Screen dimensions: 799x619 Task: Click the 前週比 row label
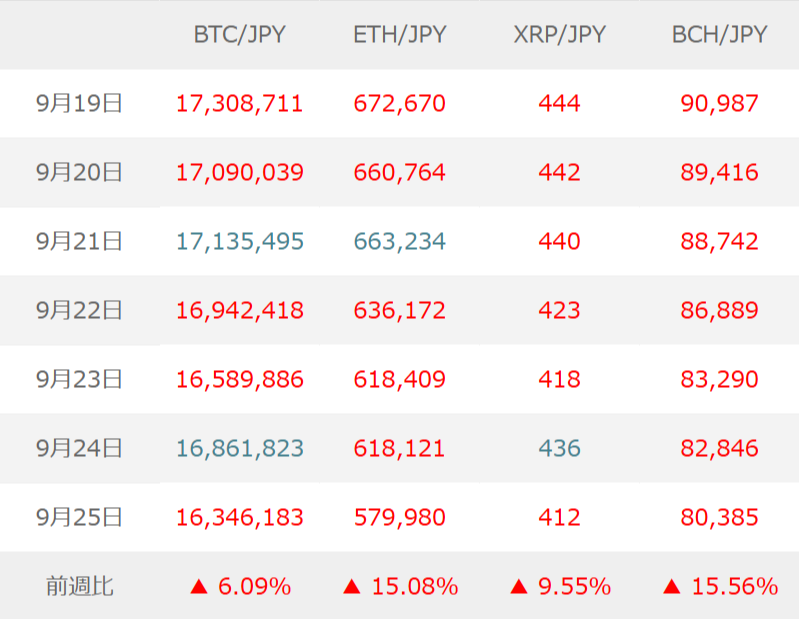click(x=79, y=586)
